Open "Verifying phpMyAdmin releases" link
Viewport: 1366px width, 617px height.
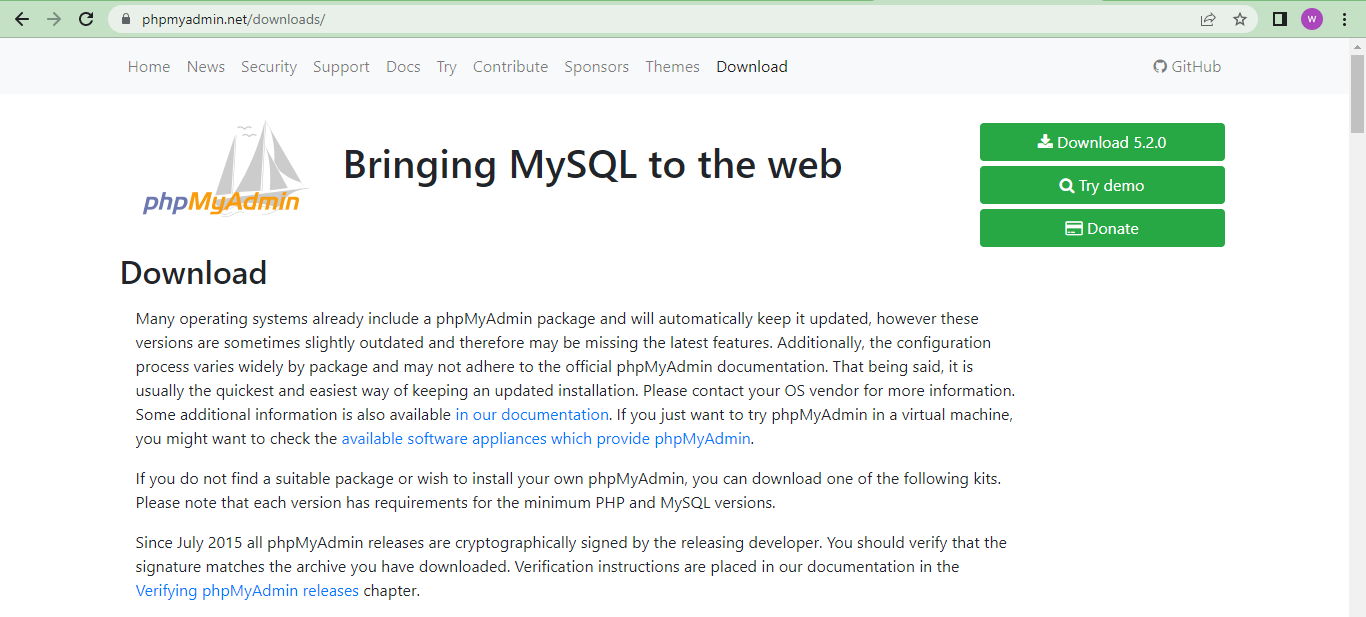tap(247, 590)
